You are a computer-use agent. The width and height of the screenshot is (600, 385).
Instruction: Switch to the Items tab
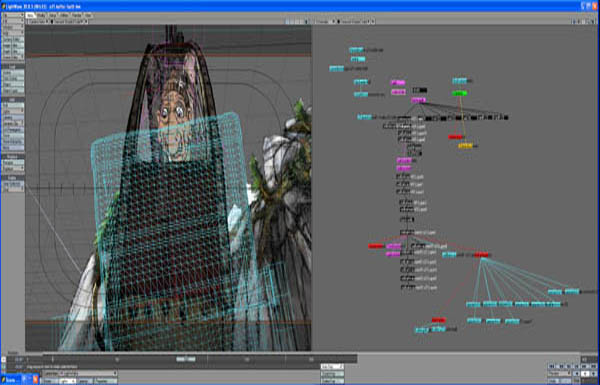(x=31, y=15)
